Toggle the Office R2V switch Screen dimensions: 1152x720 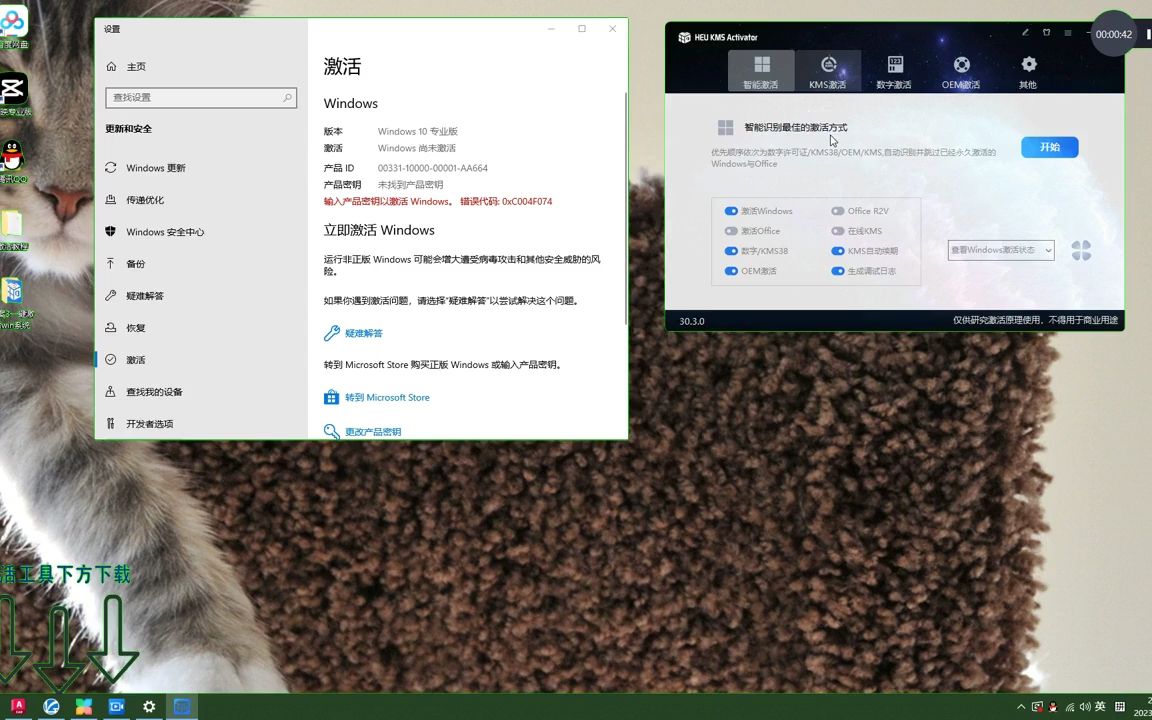838,211
